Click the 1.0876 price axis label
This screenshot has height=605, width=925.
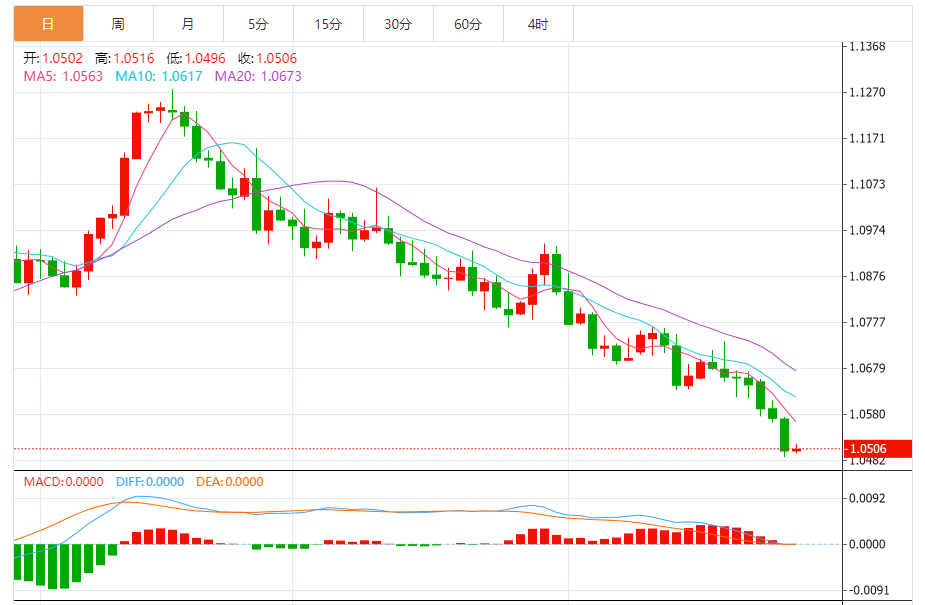(867, 276)
